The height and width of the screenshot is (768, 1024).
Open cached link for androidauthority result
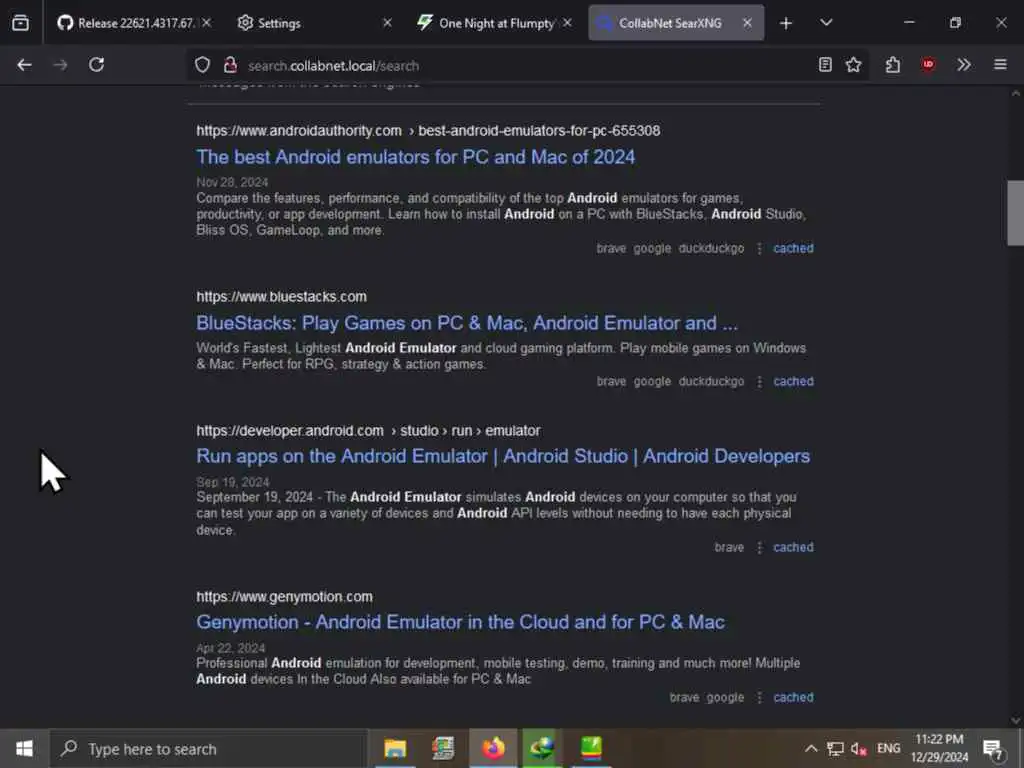(x=793, y=248)
